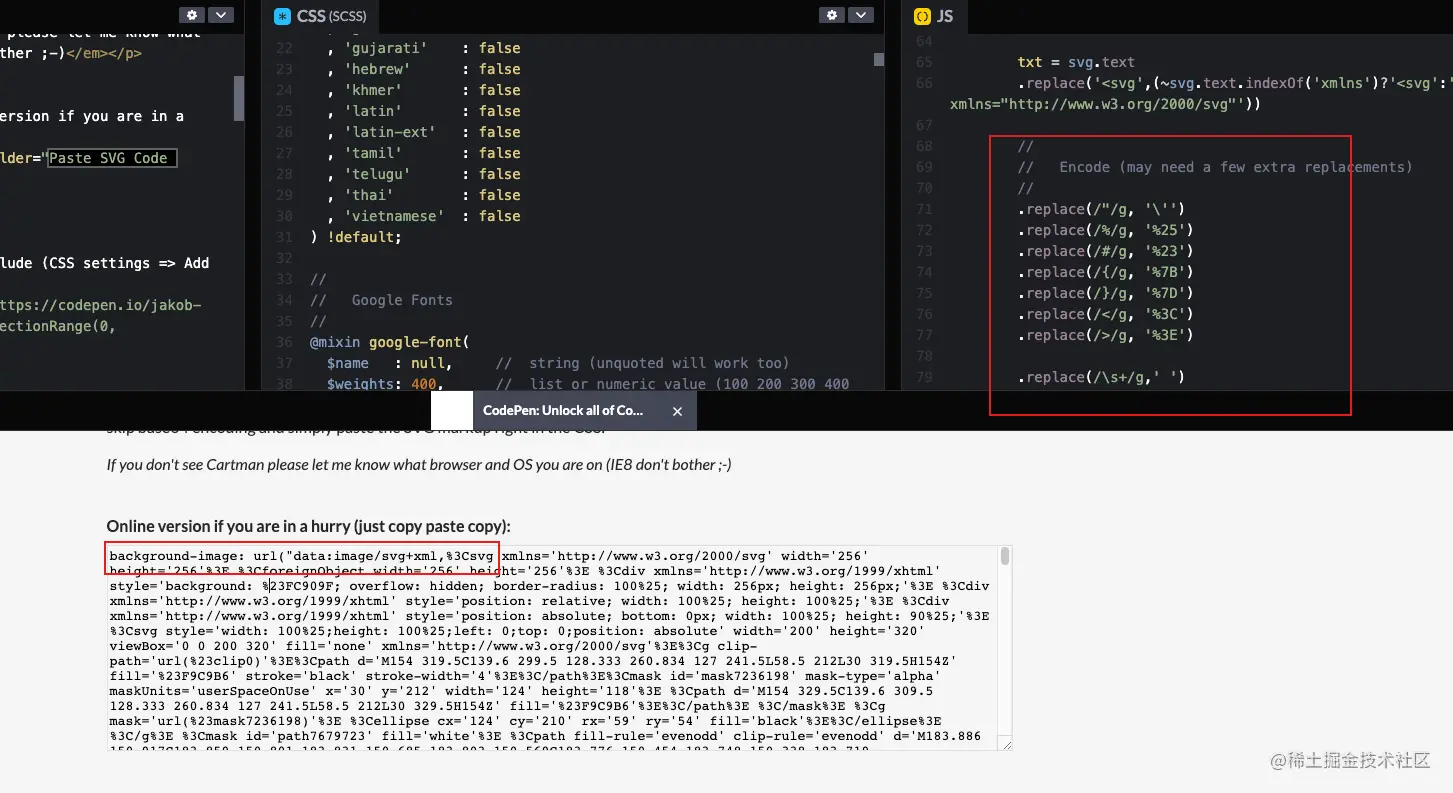Click the yellow JS icon

922,16
